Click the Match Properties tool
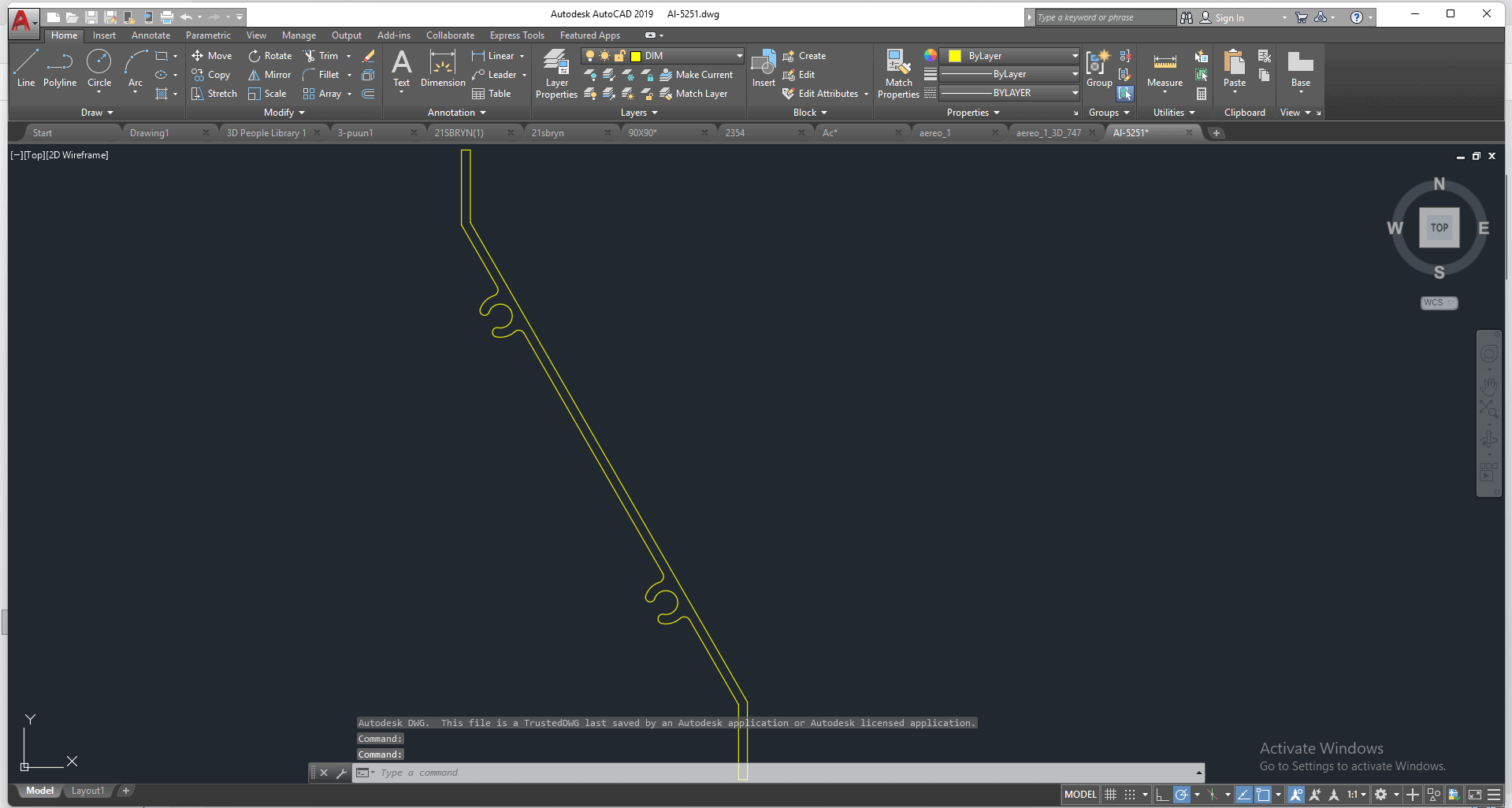 click(x=898, y=74)
